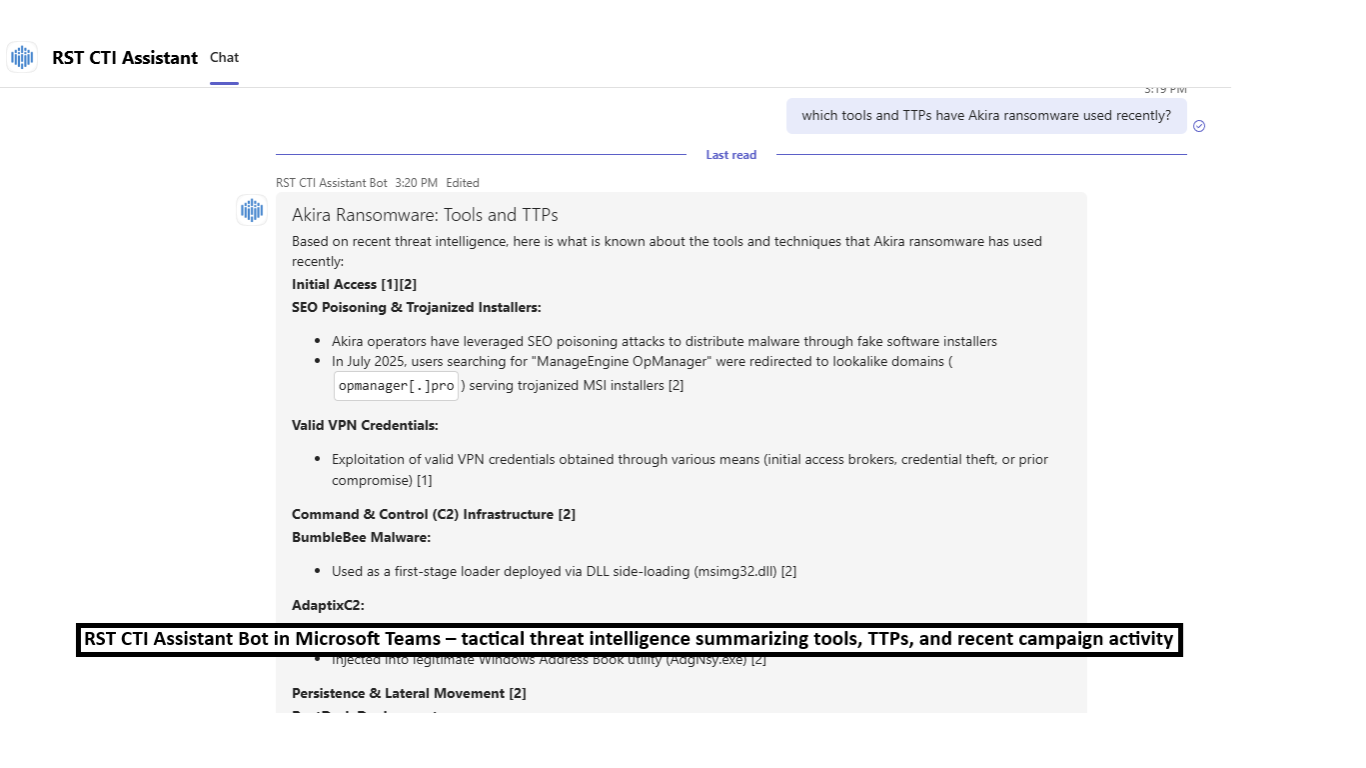Click the RST CTI Assistant app logo
The image size is (1366, 768).
22,57
